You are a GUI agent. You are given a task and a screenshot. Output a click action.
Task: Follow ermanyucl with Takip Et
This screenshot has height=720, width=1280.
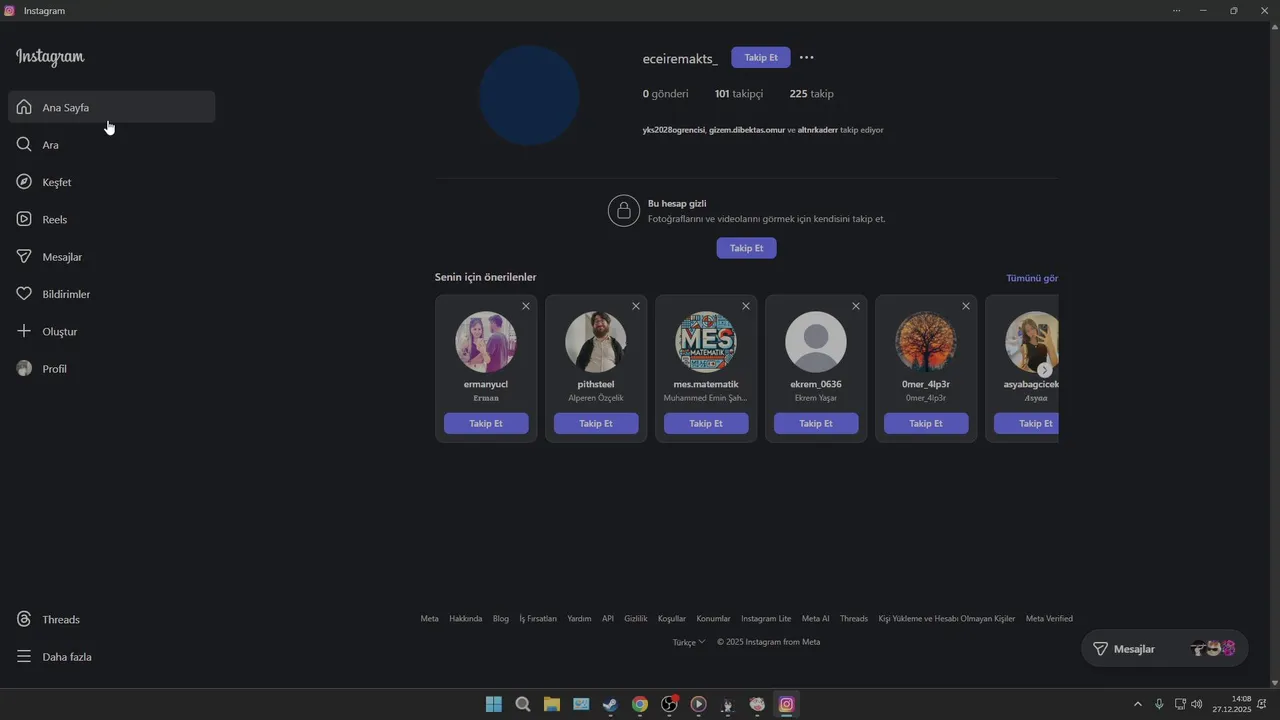click(486, 423)
